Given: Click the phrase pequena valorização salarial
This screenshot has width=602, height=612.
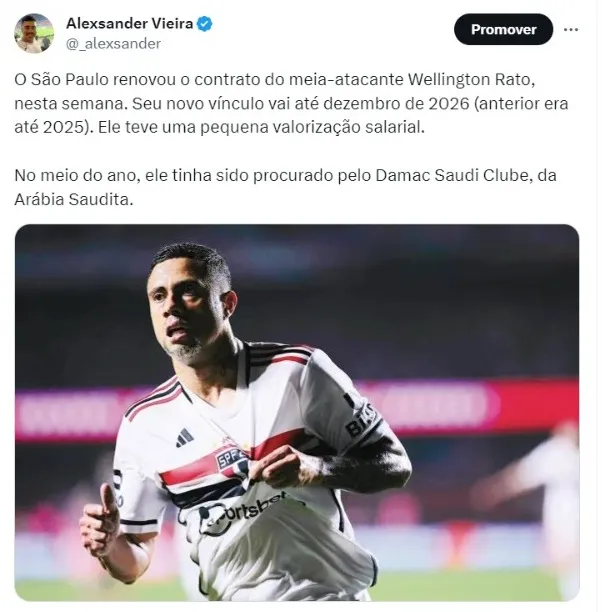Looking at the screenshot, I should point(312,128).
